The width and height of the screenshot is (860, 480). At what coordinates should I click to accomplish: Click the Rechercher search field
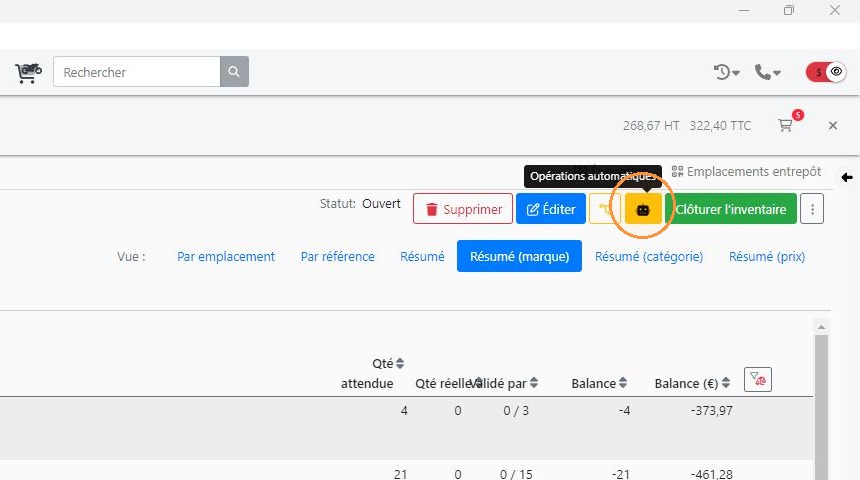tap(137, 72)
